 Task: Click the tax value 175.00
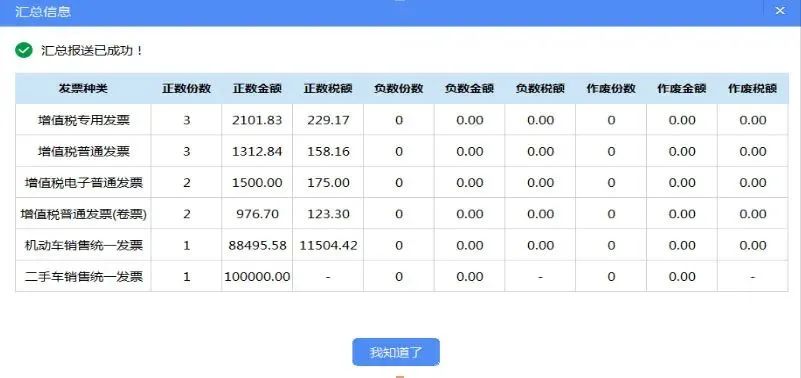click(328, 183)
